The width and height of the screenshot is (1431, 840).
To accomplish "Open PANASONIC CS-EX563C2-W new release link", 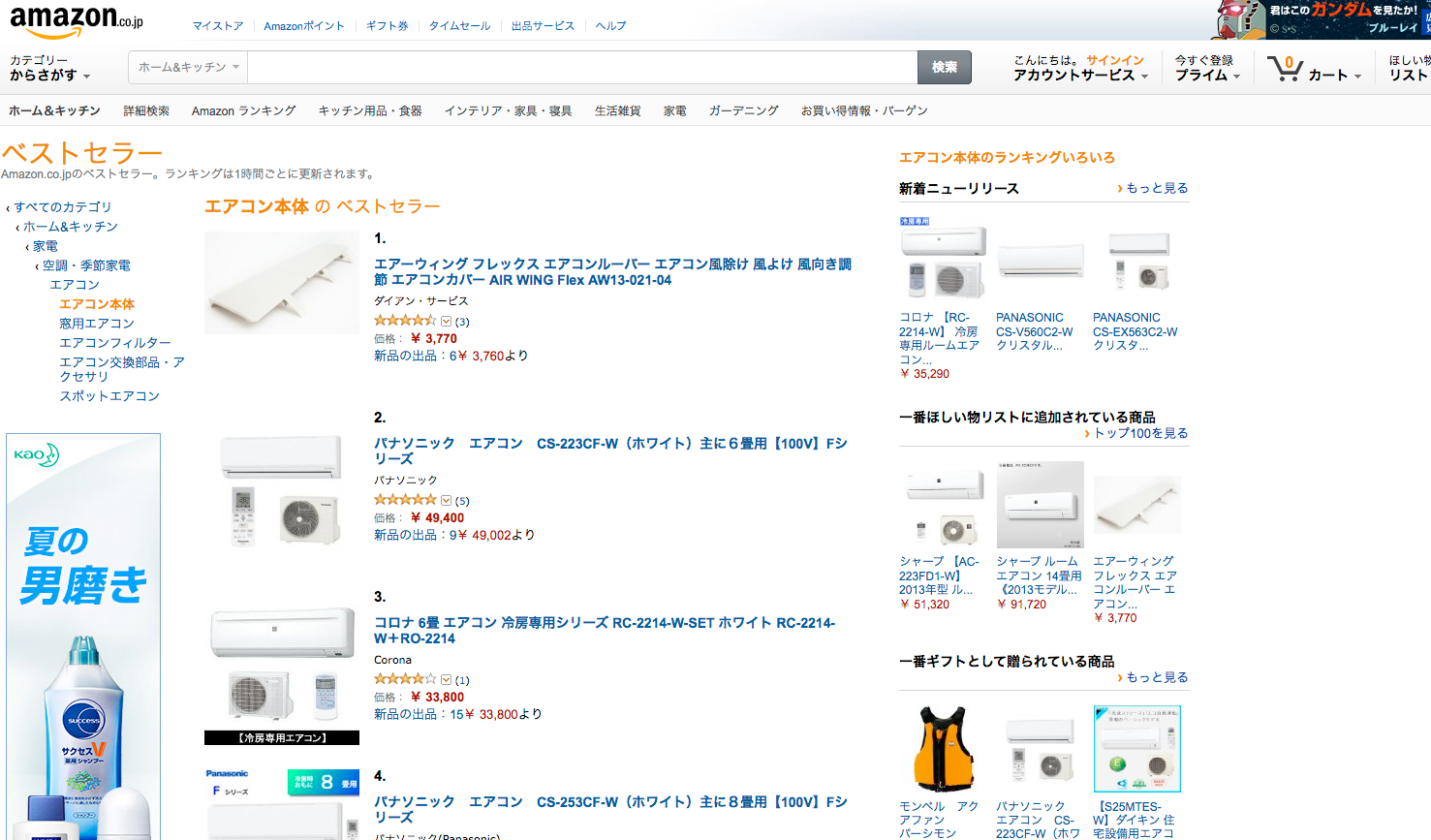I will coord(1135,331).
